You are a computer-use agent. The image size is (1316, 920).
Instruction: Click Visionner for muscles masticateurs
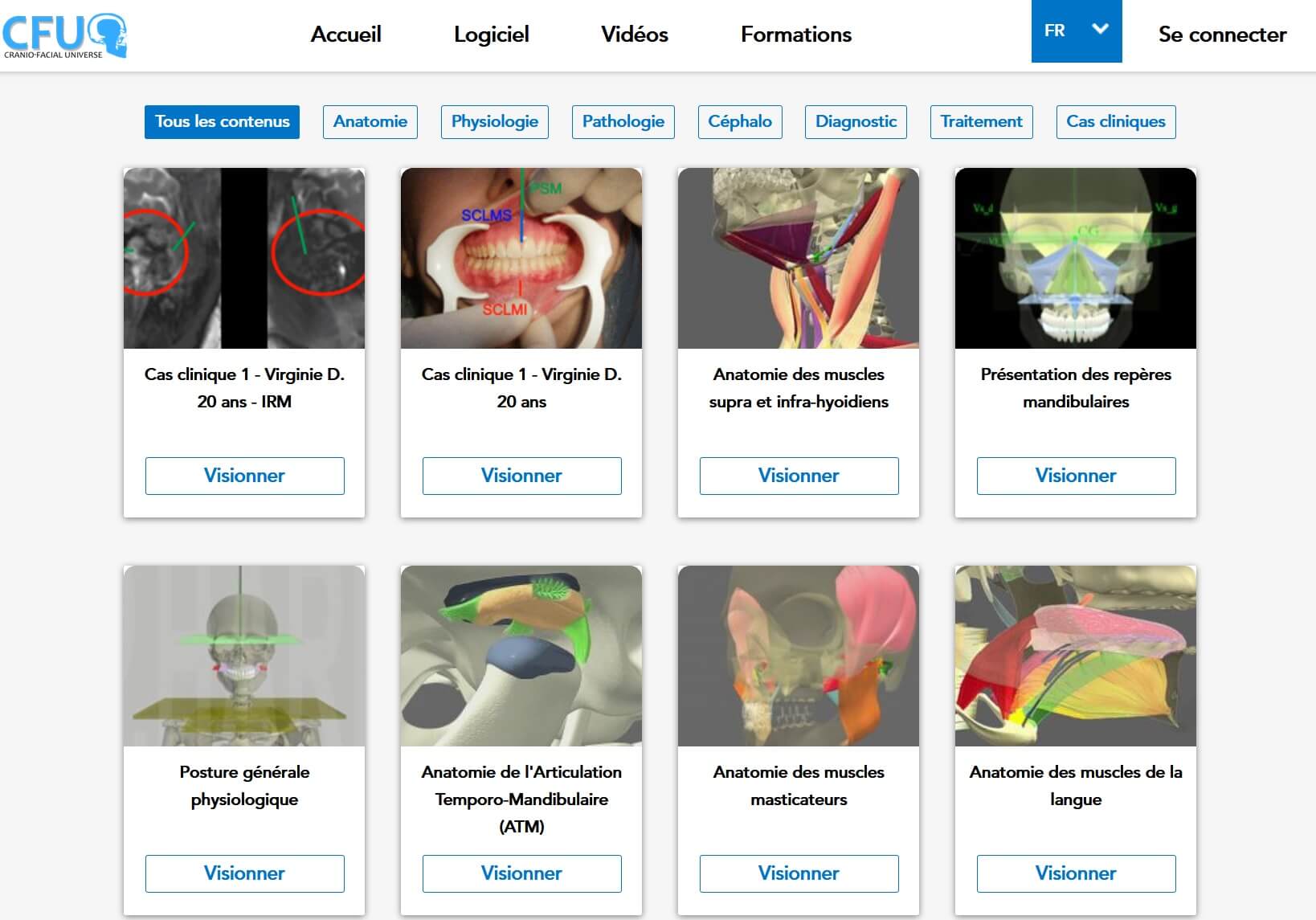coord(799,873)
